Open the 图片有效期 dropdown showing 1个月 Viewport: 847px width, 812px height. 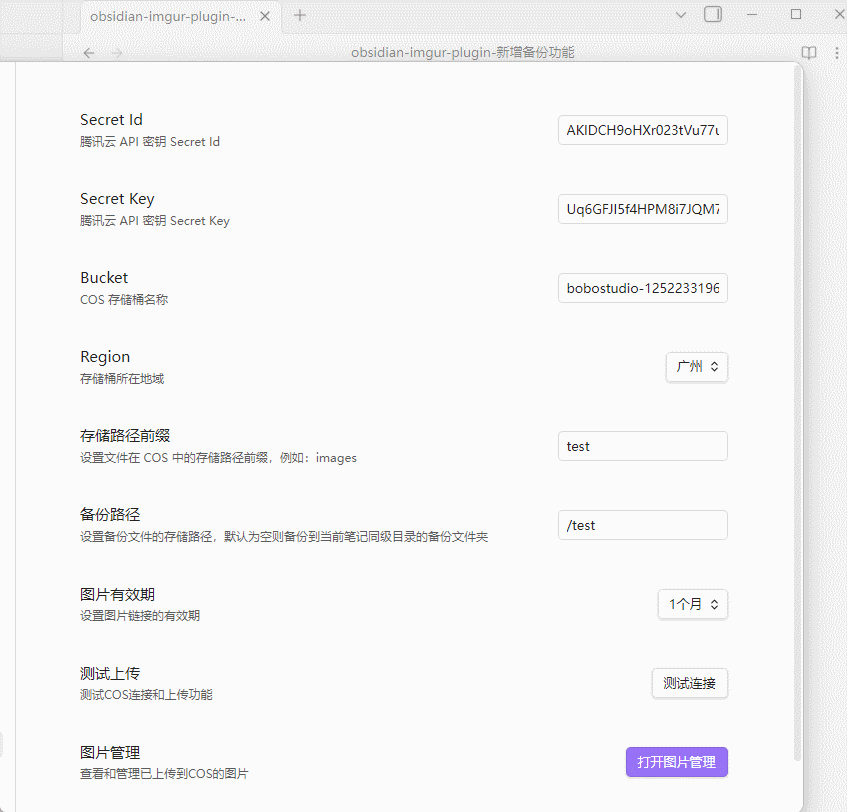point(692,604)
